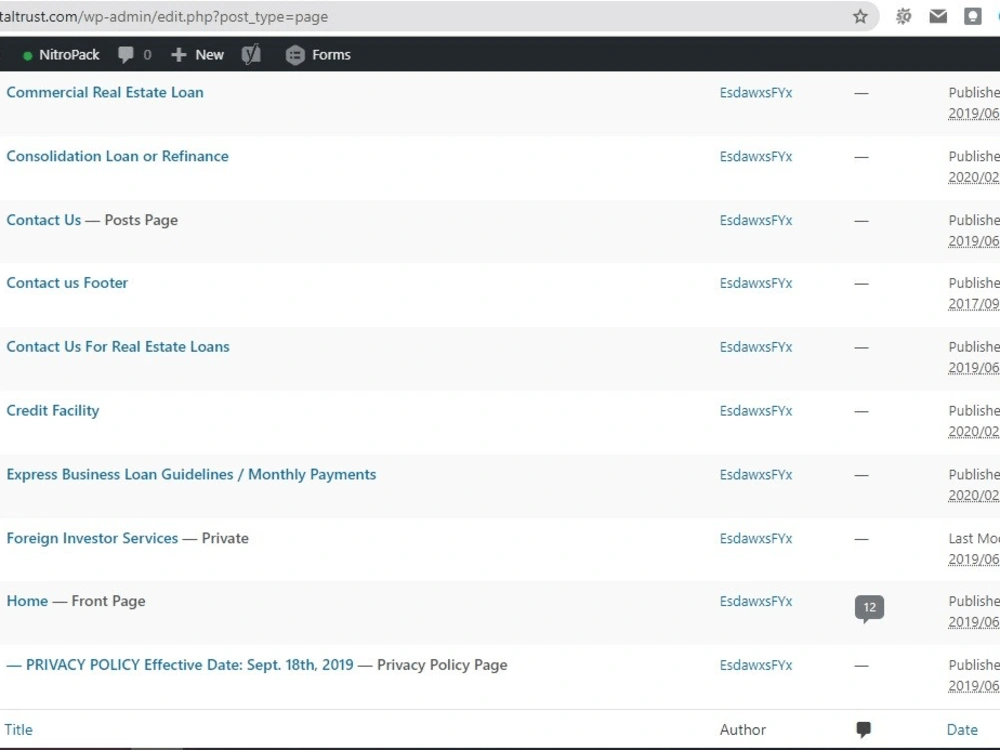The width and height of the screenshot is (1000, 750).
Task: Click the EsdawxsFYx author in Contact Us Posts Page row
Action: coord(756,220)
